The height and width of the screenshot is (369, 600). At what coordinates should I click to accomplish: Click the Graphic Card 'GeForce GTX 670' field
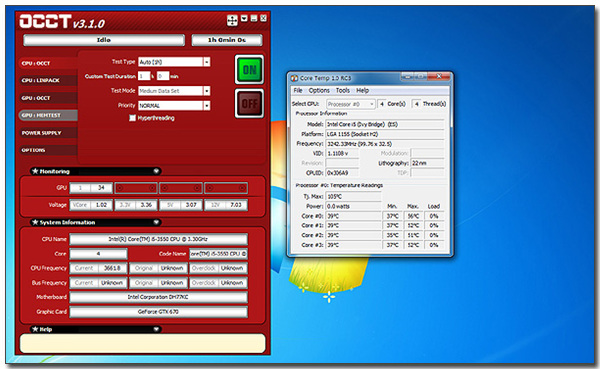tap(158, 312)
